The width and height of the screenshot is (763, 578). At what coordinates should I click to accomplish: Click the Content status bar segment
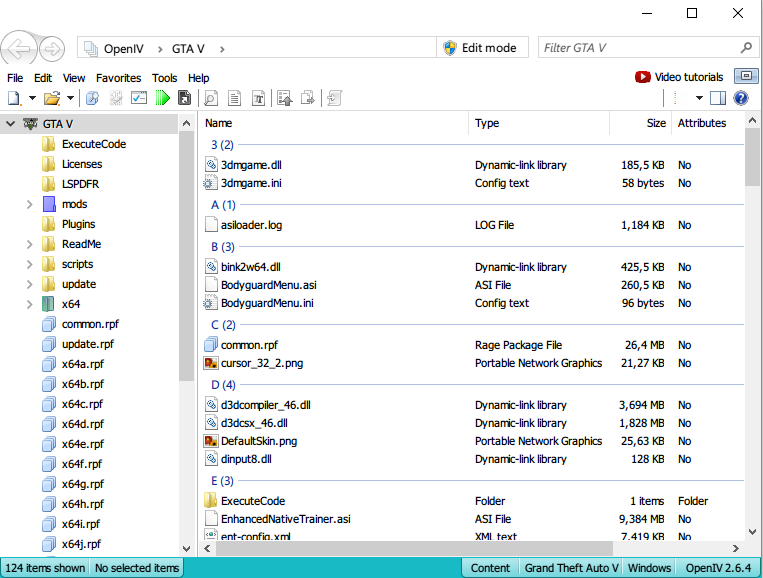490,568
